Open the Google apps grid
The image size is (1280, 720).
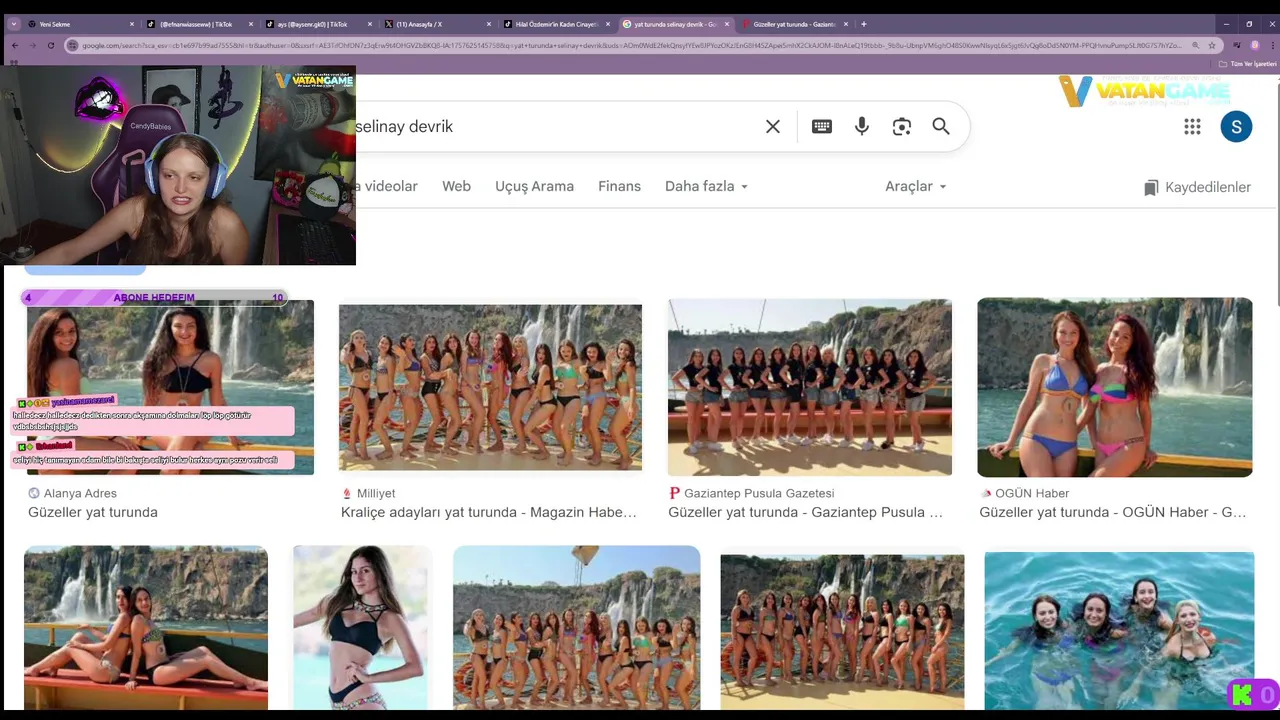click(x=1192, y=126)
